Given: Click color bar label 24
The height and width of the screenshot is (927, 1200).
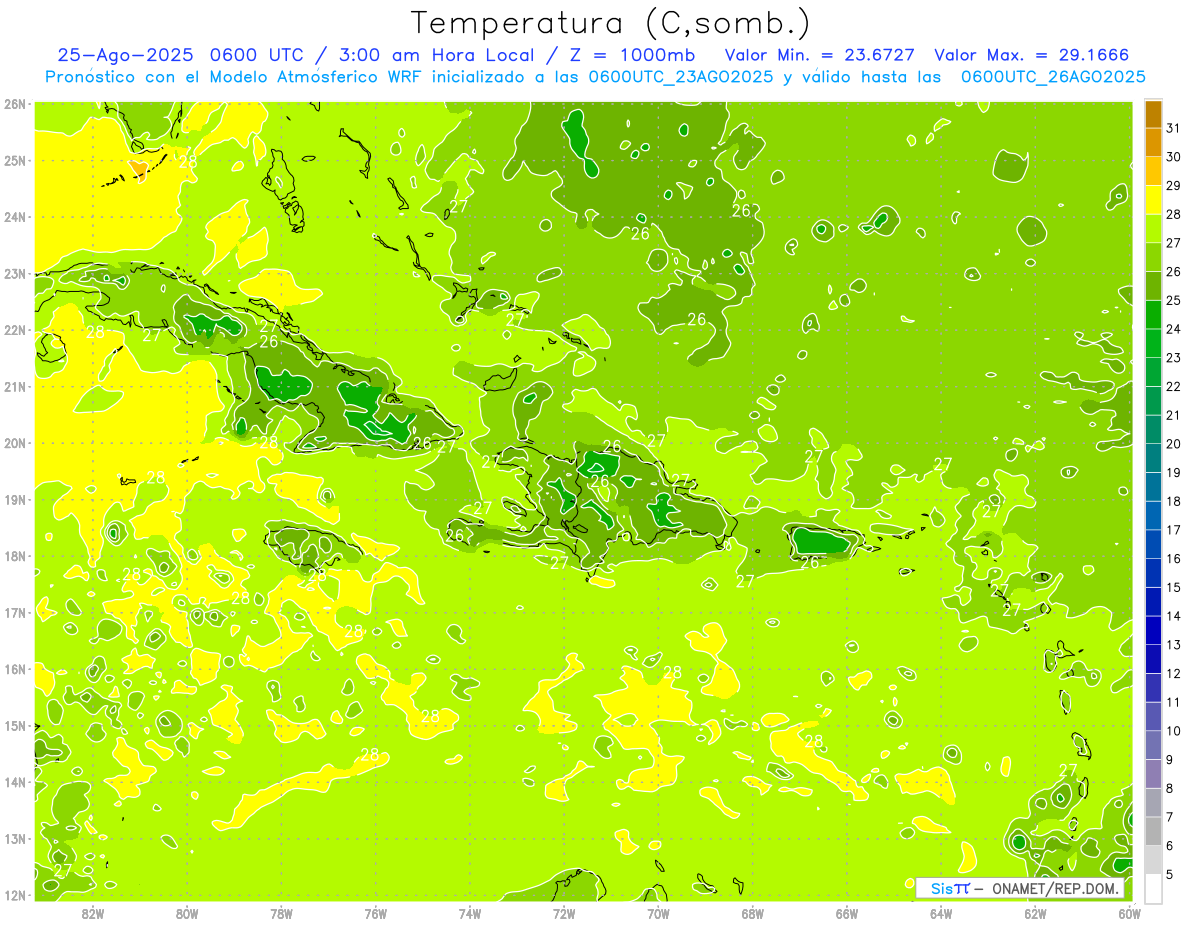Looking at the screenshot, I should coord(1174,329).
